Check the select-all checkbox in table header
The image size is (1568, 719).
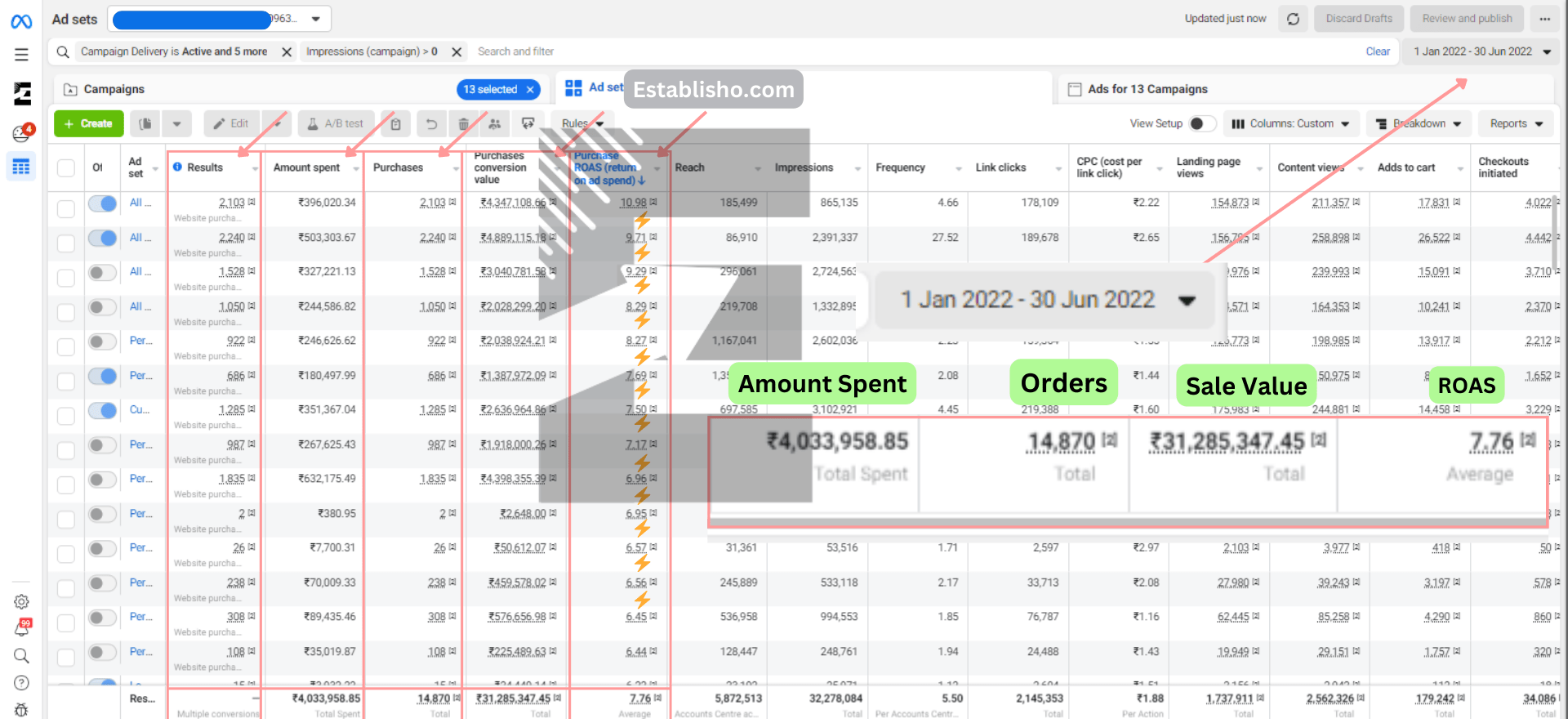66,168
